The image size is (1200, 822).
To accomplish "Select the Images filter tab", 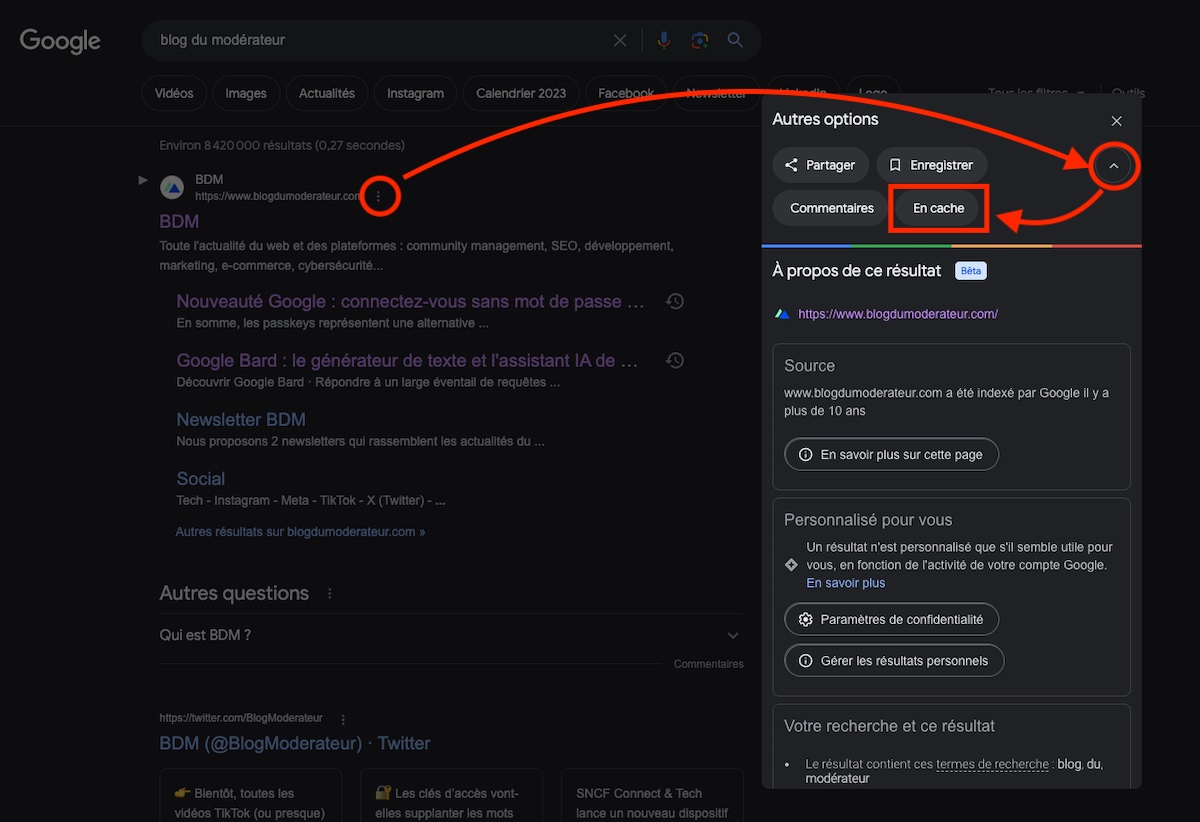I will click(246, 93).
